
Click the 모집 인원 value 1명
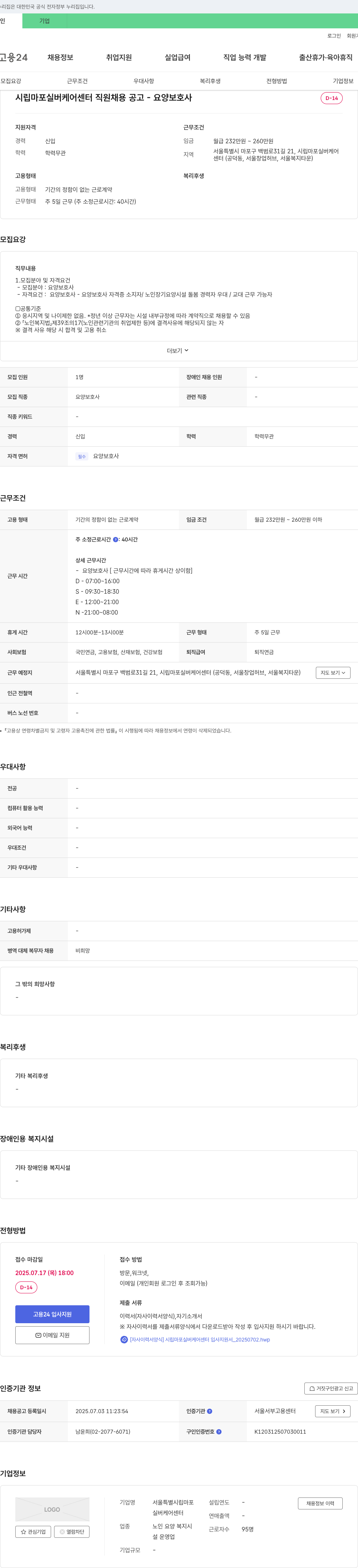click(x=80, y=377)
